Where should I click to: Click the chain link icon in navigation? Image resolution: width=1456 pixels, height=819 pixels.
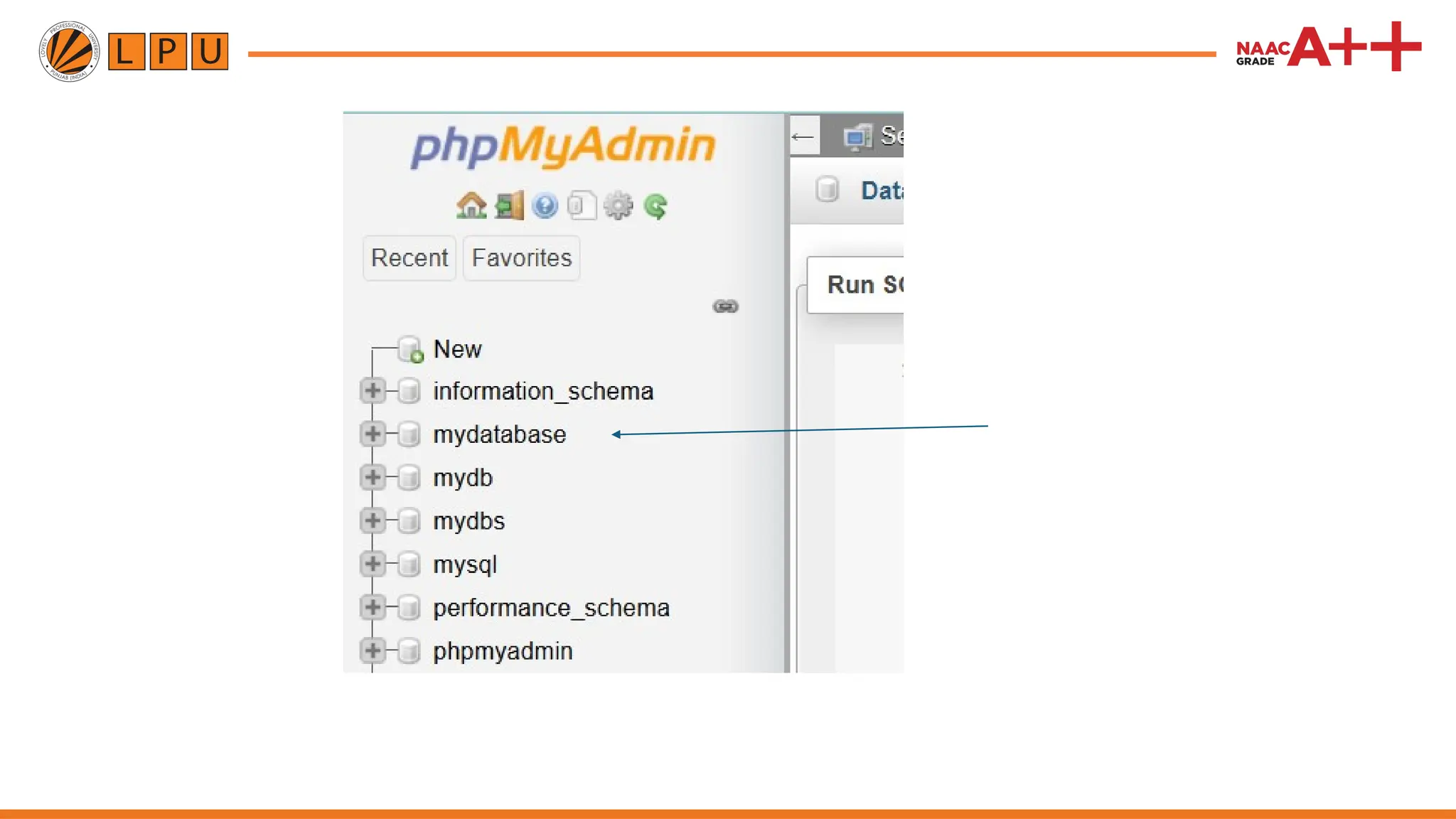tap(725, 306)
